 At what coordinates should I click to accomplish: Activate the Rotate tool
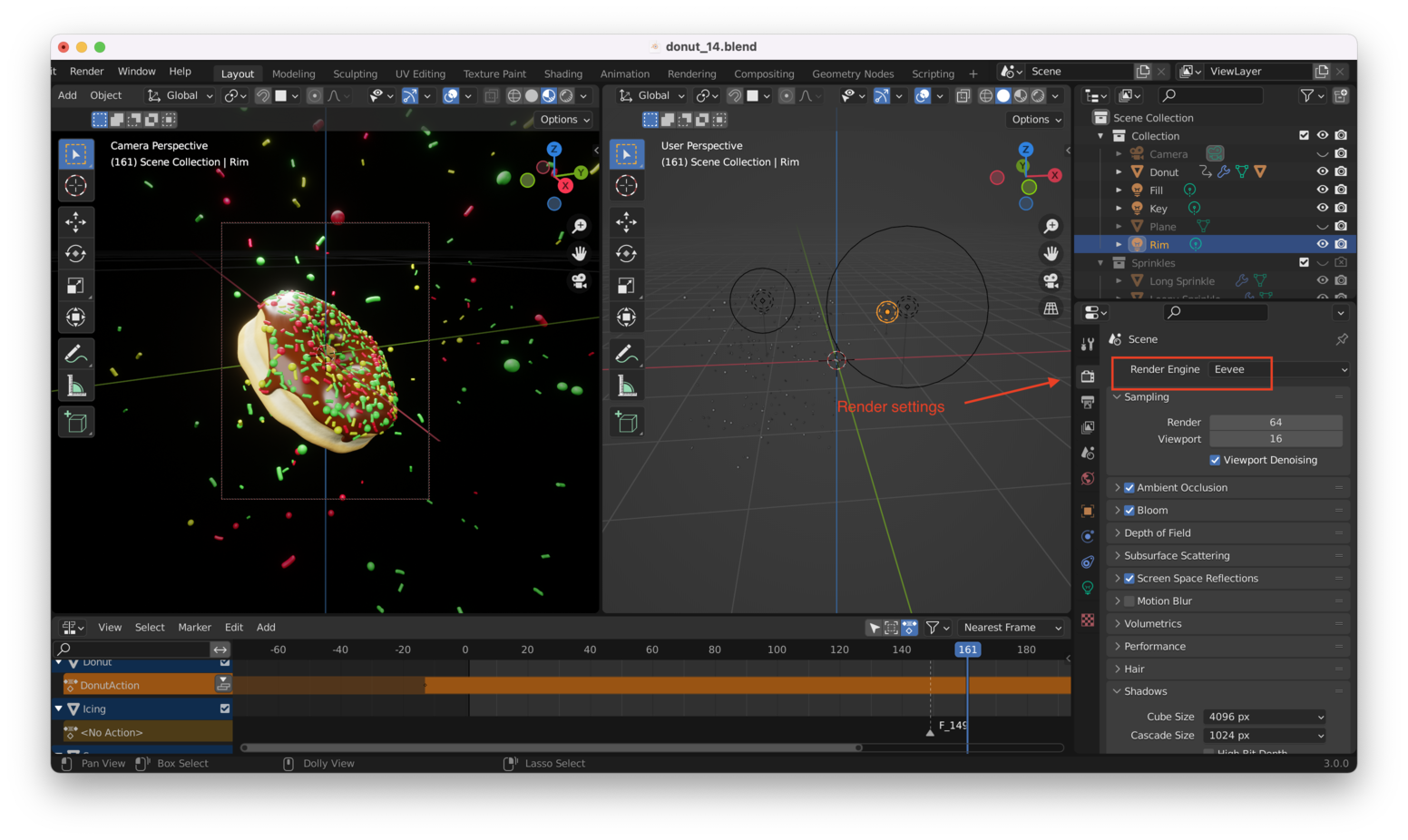(x=76, y=253)
